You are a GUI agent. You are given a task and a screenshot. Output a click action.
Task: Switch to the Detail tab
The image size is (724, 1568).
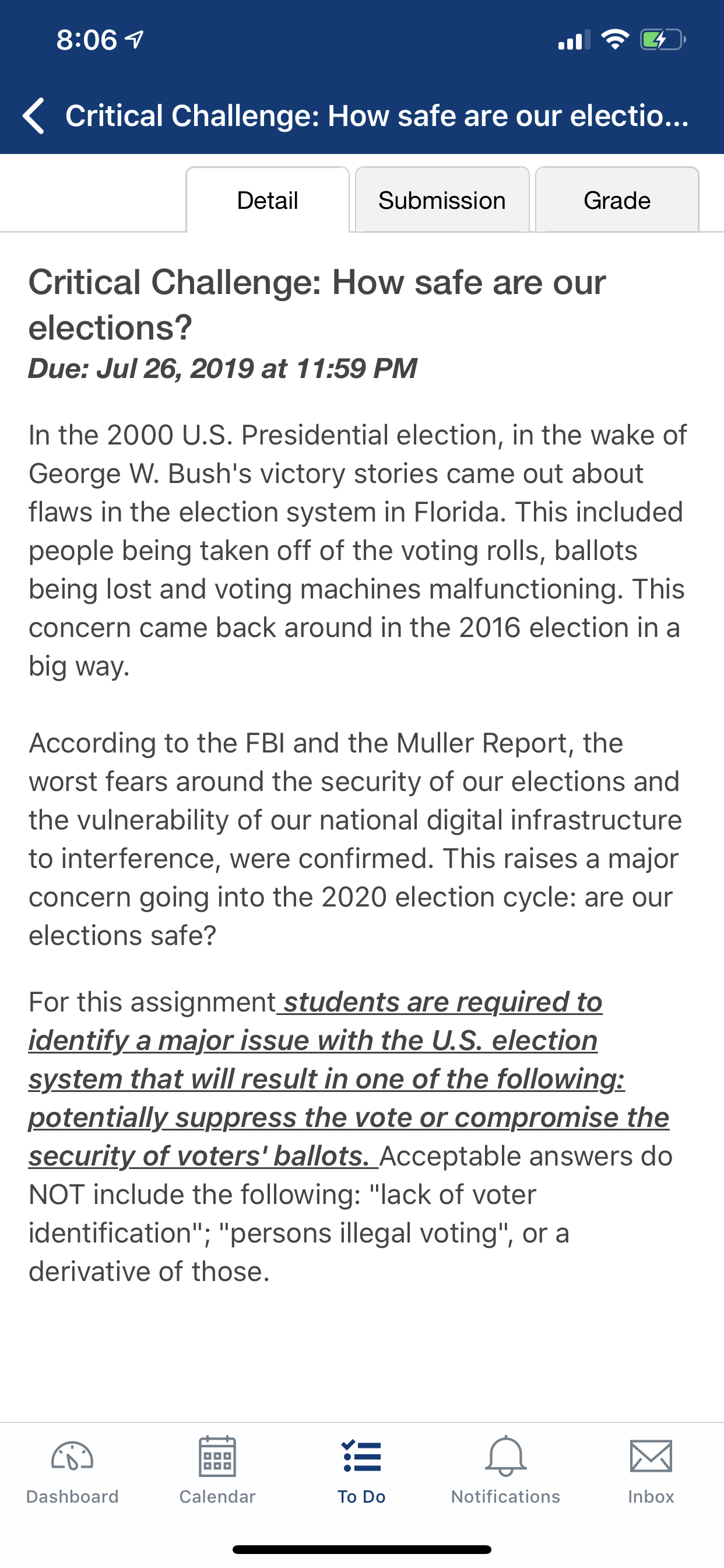pos(268,199)
